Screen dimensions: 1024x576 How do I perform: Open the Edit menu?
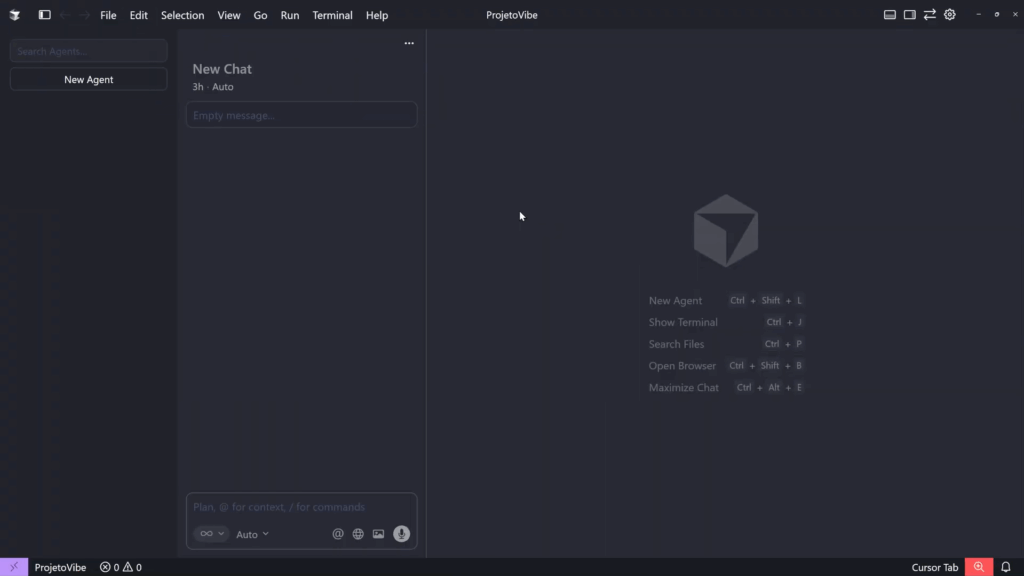(x=138, y=15)
